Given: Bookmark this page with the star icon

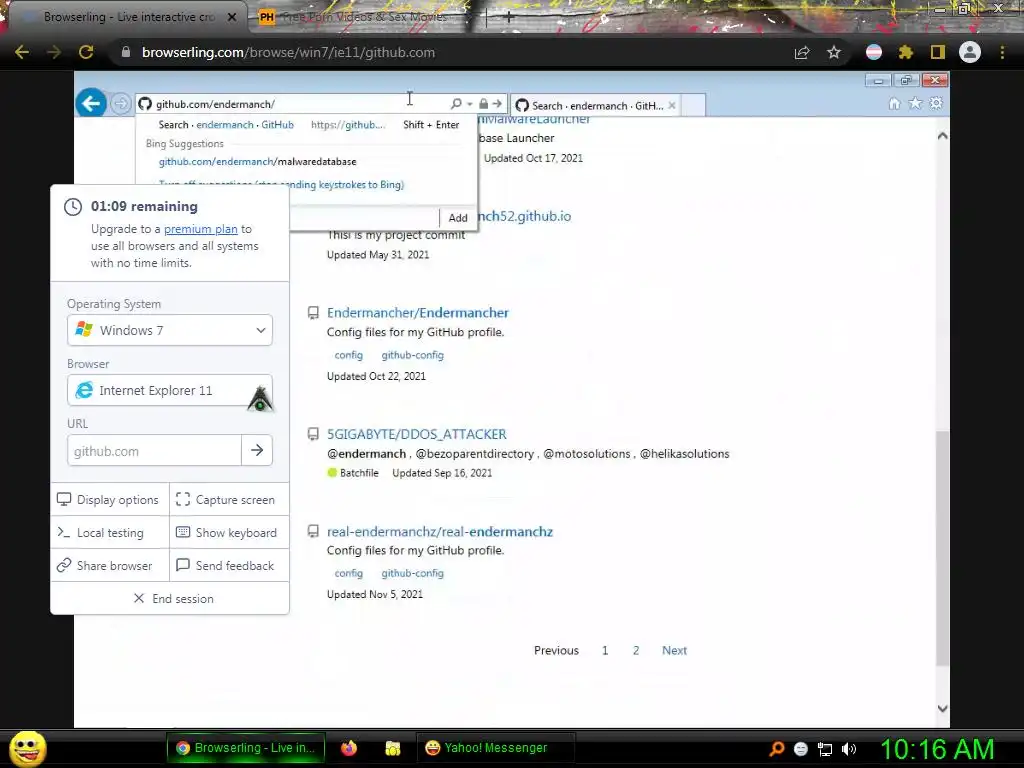Looking at the screenshot, I should click(834, 52).
